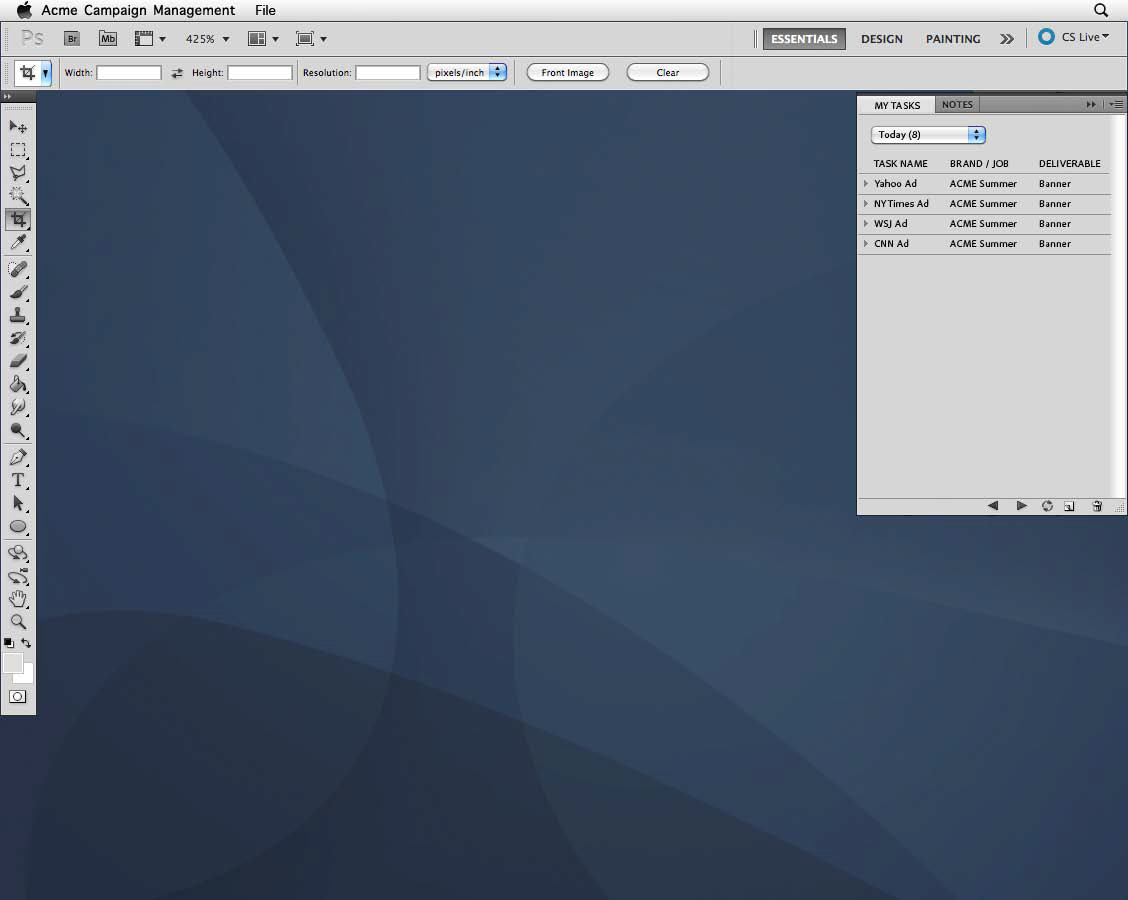The image size is (1128, 900).
Task: Toggle Quick Mask mode
Action: click(x=18, y=696)
